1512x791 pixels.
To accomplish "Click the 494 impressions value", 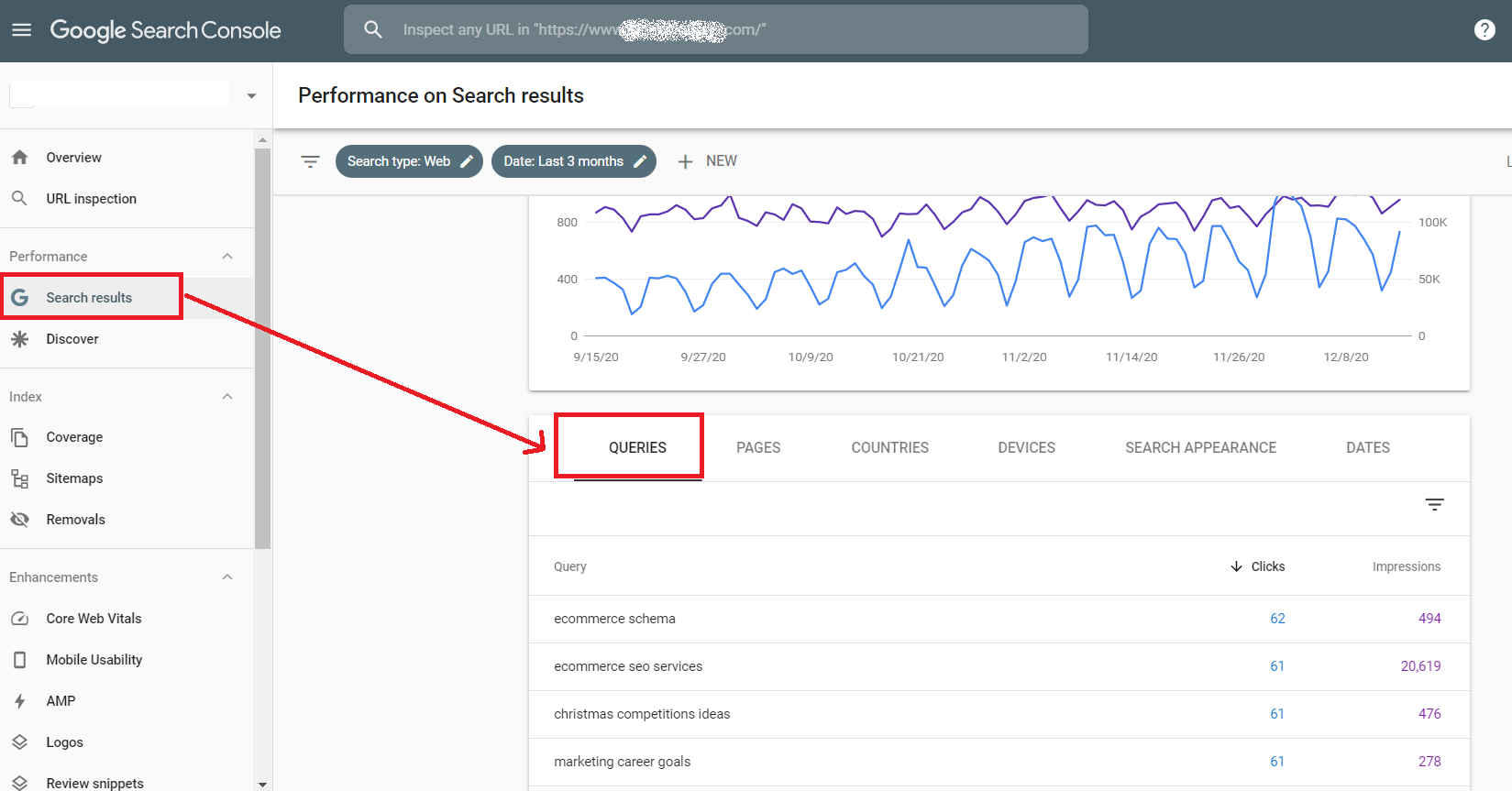I will click(1429, 619).
